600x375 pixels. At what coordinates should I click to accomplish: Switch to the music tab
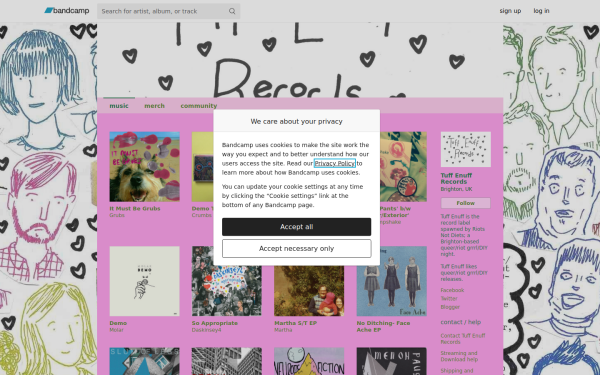tap(119, 106)
